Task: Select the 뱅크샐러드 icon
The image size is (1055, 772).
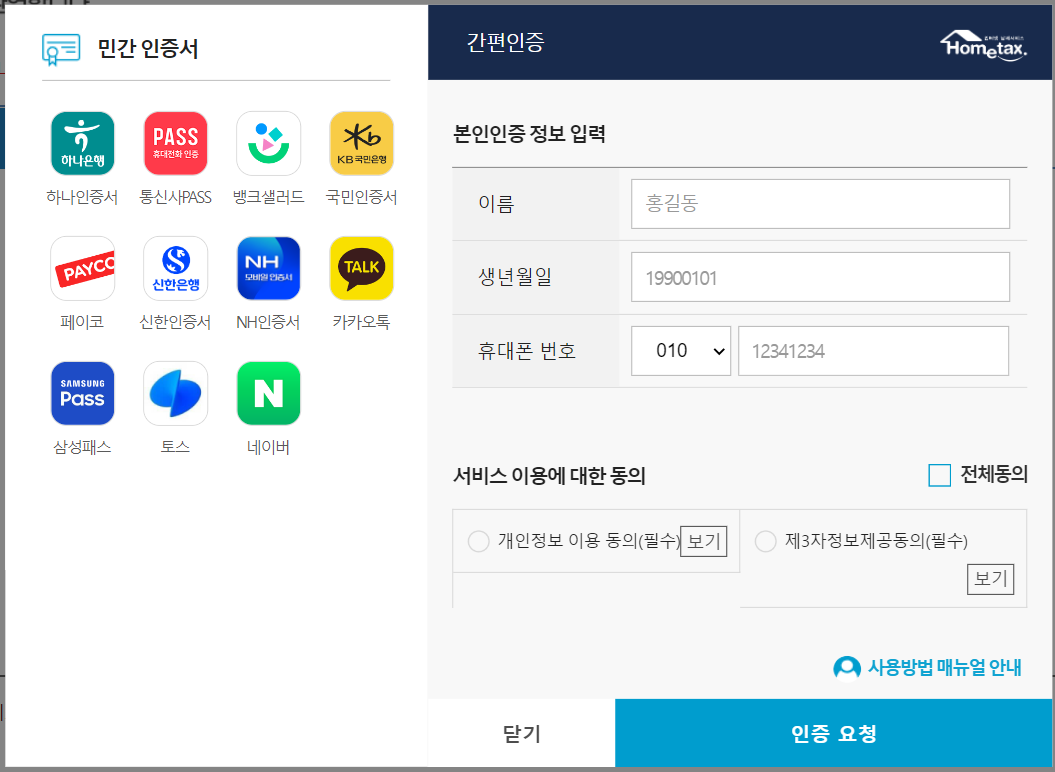Action: click(268, 143)
